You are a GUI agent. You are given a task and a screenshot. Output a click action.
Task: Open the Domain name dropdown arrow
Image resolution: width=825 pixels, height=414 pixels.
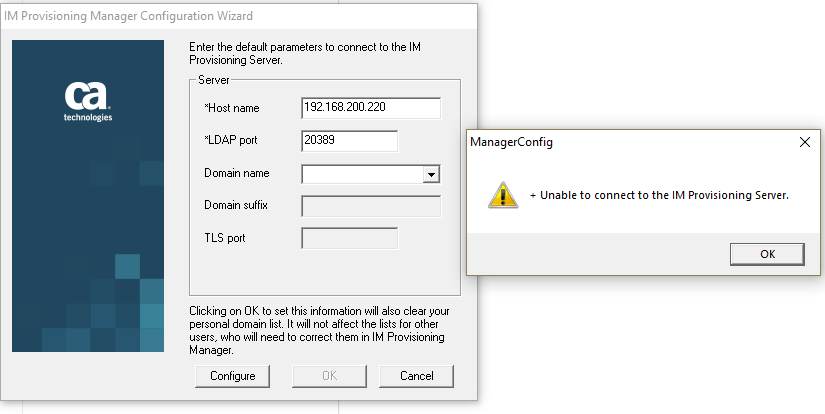[x=431, y=174]
